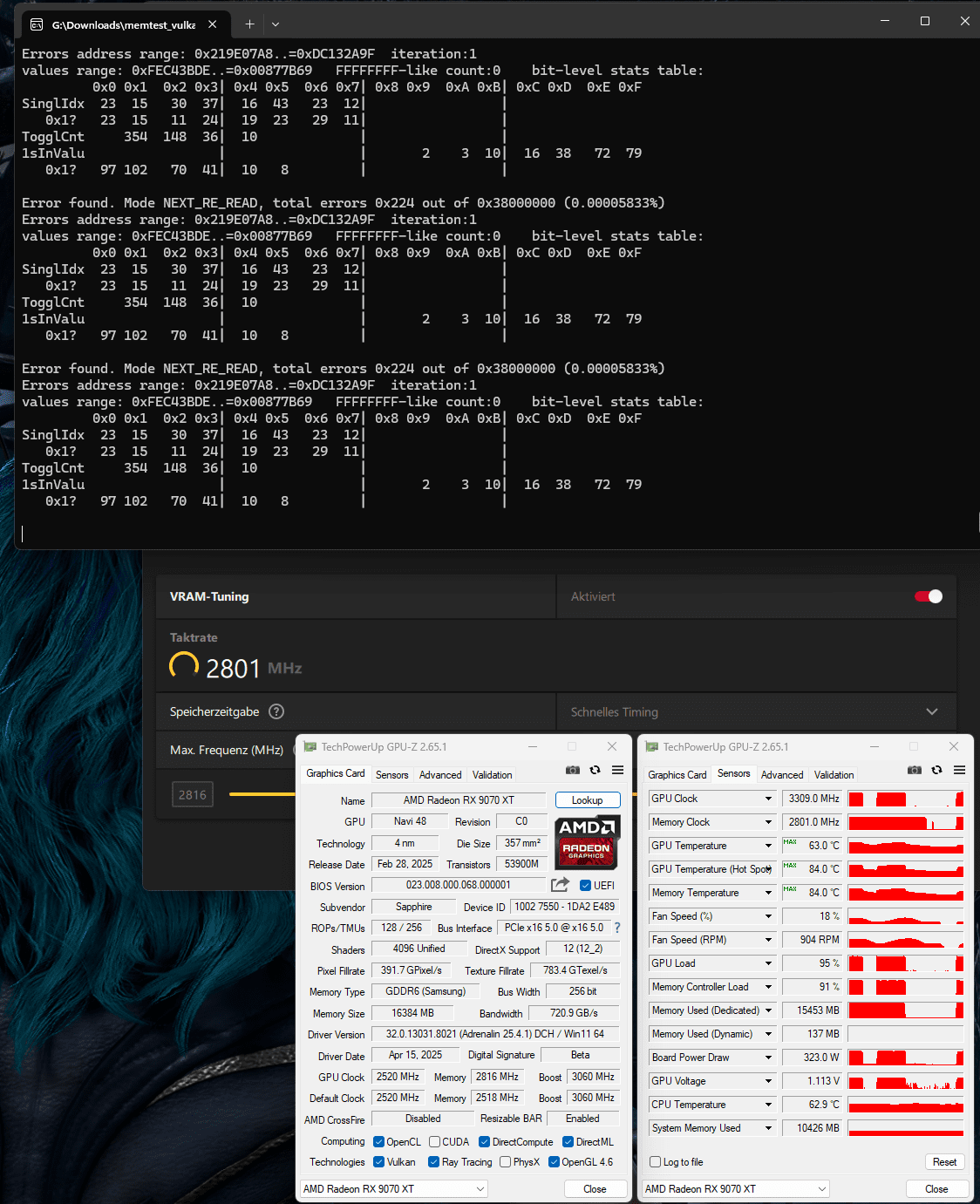Click camera icon in right GPU-Z Sensors window
The width and height of the screenshot is (980, 1204).
click(x=914, y=770)
